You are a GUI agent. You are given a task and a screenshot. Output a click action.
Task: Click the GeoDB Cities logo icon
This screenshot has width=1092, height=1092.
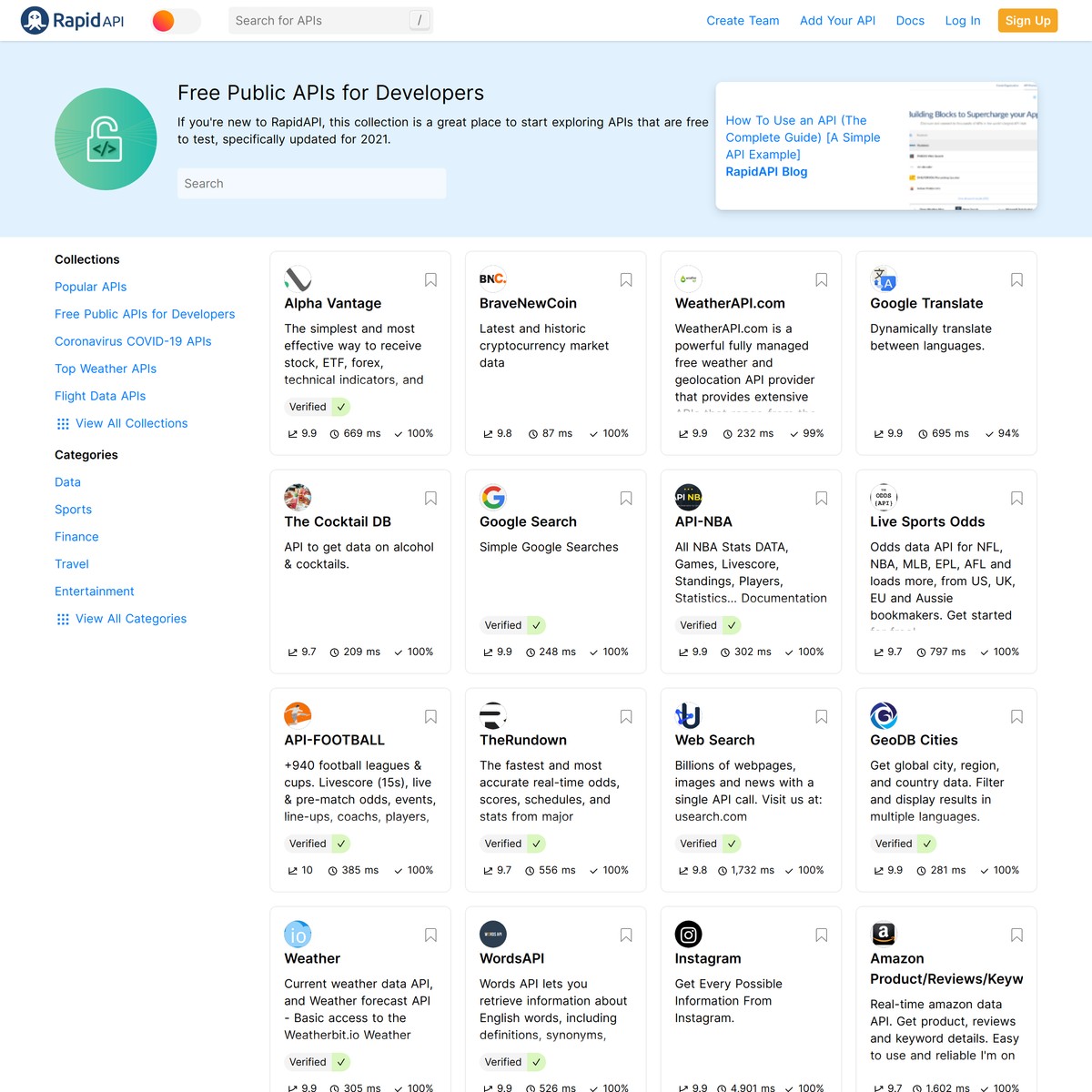[884, 716]
